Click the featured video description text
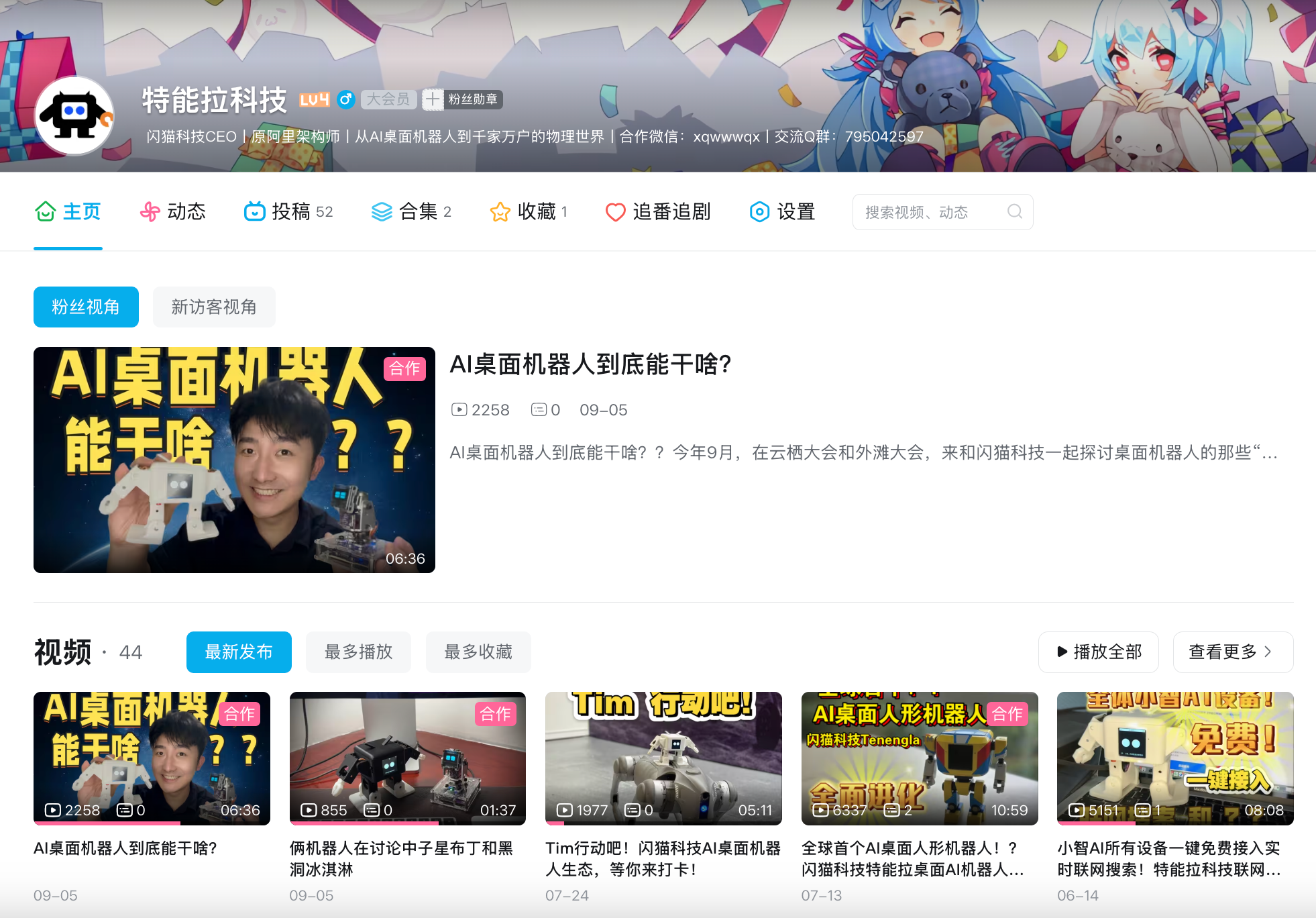1316x918 pixels. (863, 453)
